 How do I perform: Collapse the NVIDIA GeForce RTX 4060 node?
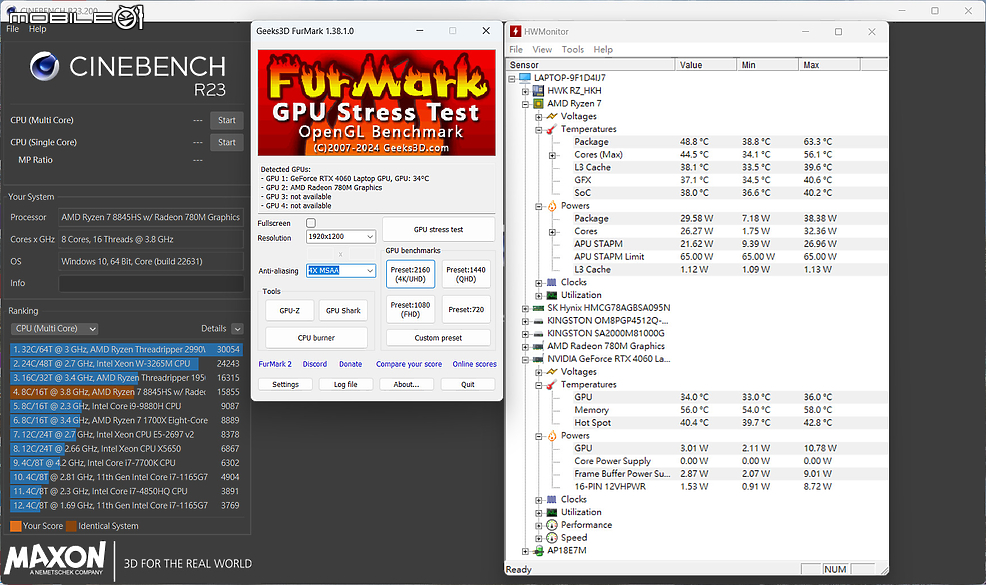click(525, 360)
